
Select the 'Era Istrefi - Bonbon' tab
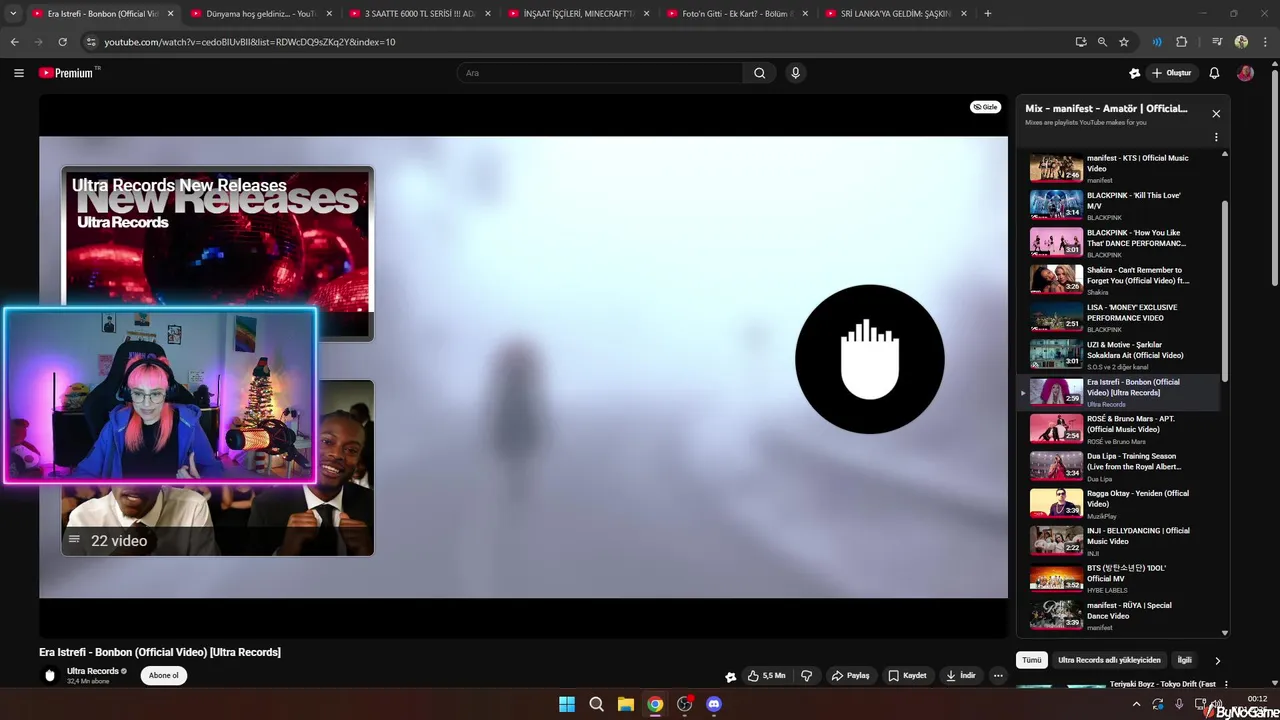tap(102, 13)
